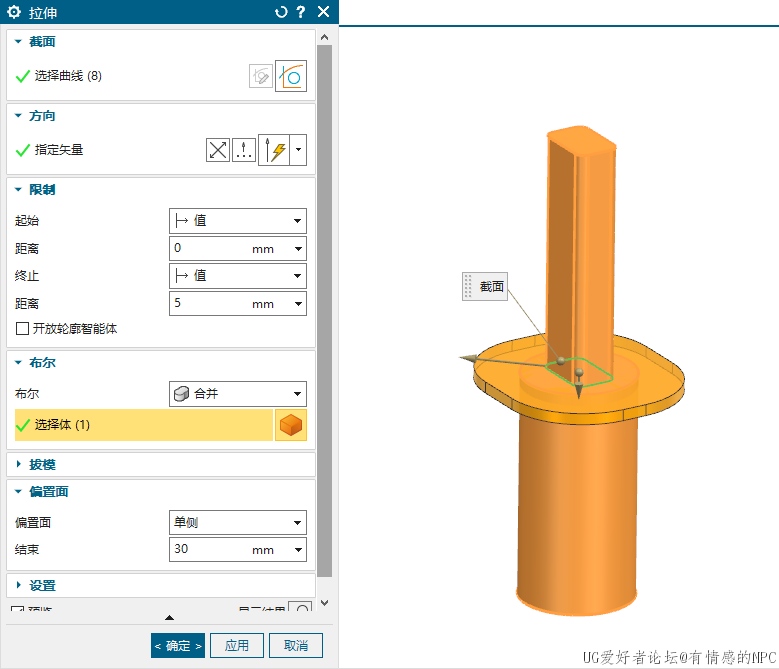Click the inferred vector lightning icon
This screenshot has width=779, height=669.
[275, 150]
